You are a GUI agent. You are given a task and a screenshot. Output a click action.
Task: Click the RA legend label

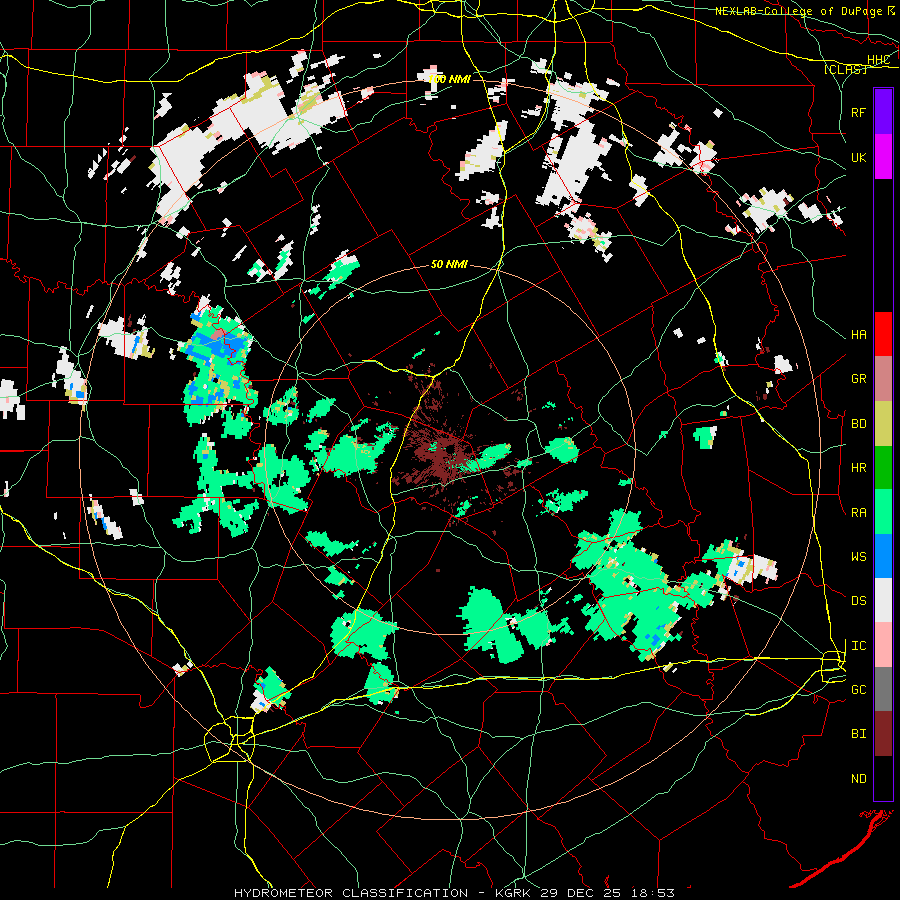(x=859, y=513)
